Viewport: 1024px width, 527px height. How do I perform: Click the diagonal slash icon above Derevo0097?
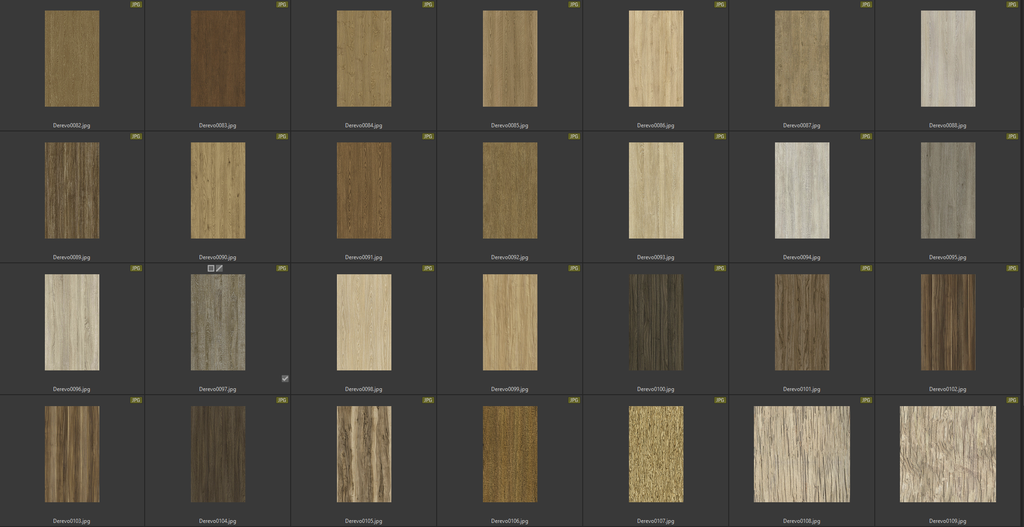point(219,268)
